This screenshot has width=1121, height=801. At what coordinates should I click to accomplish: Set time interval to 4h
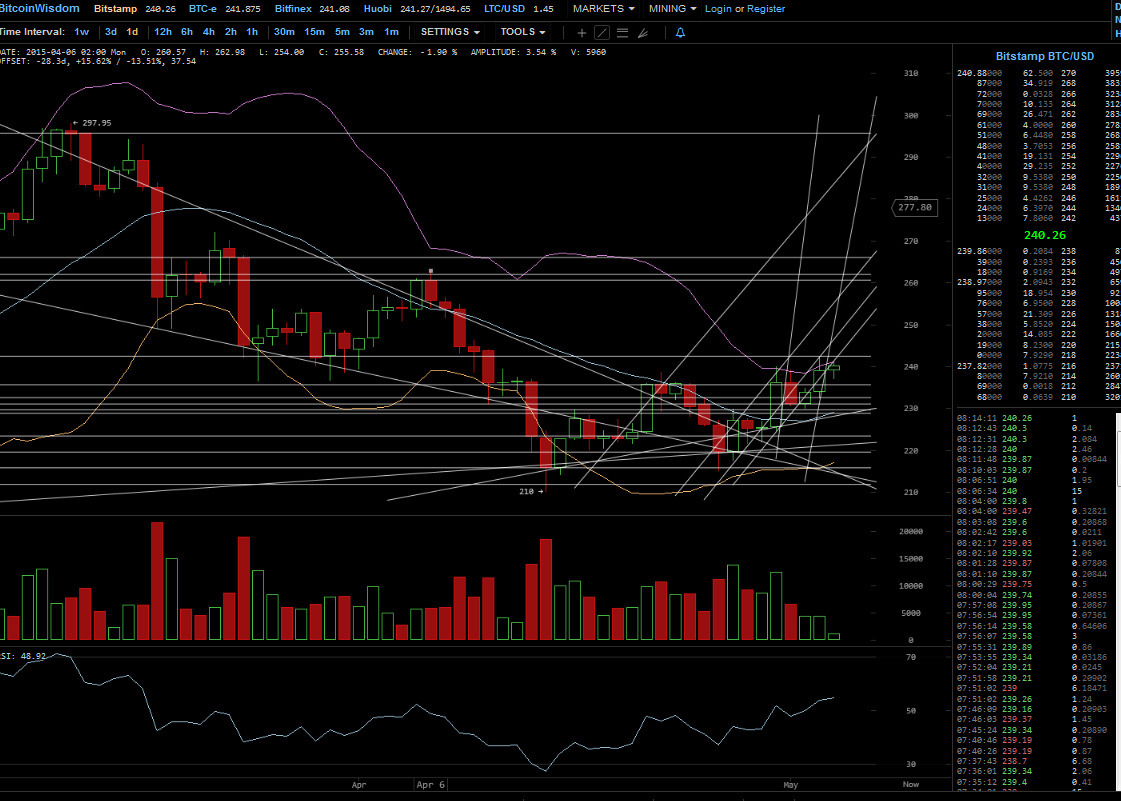[209, 31]
